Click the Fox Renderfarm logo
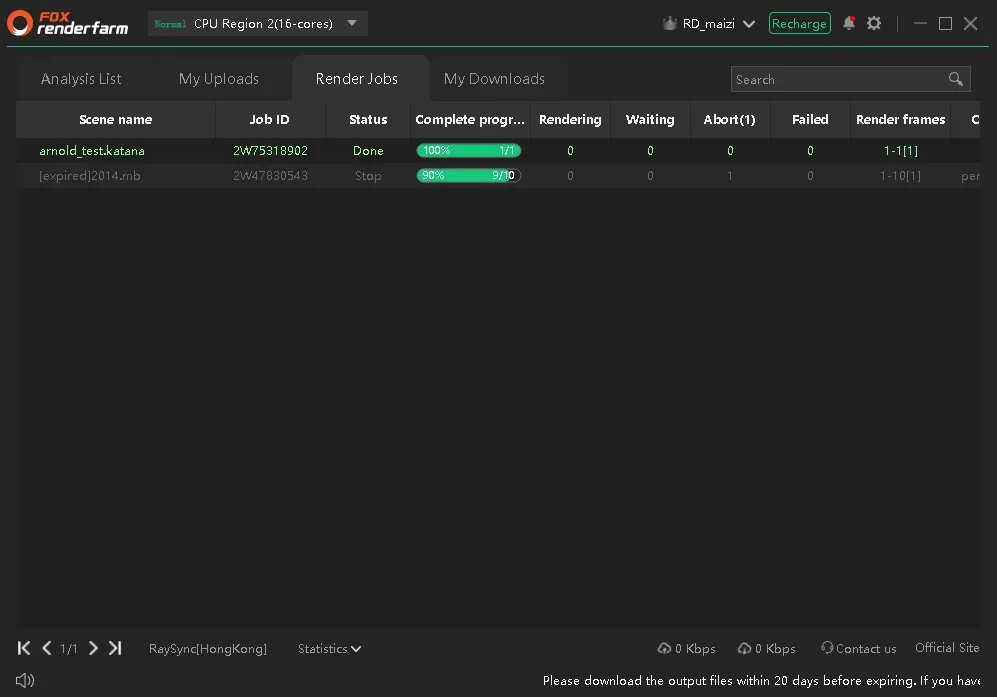997x697 pixels. click(x=67, y=23)
